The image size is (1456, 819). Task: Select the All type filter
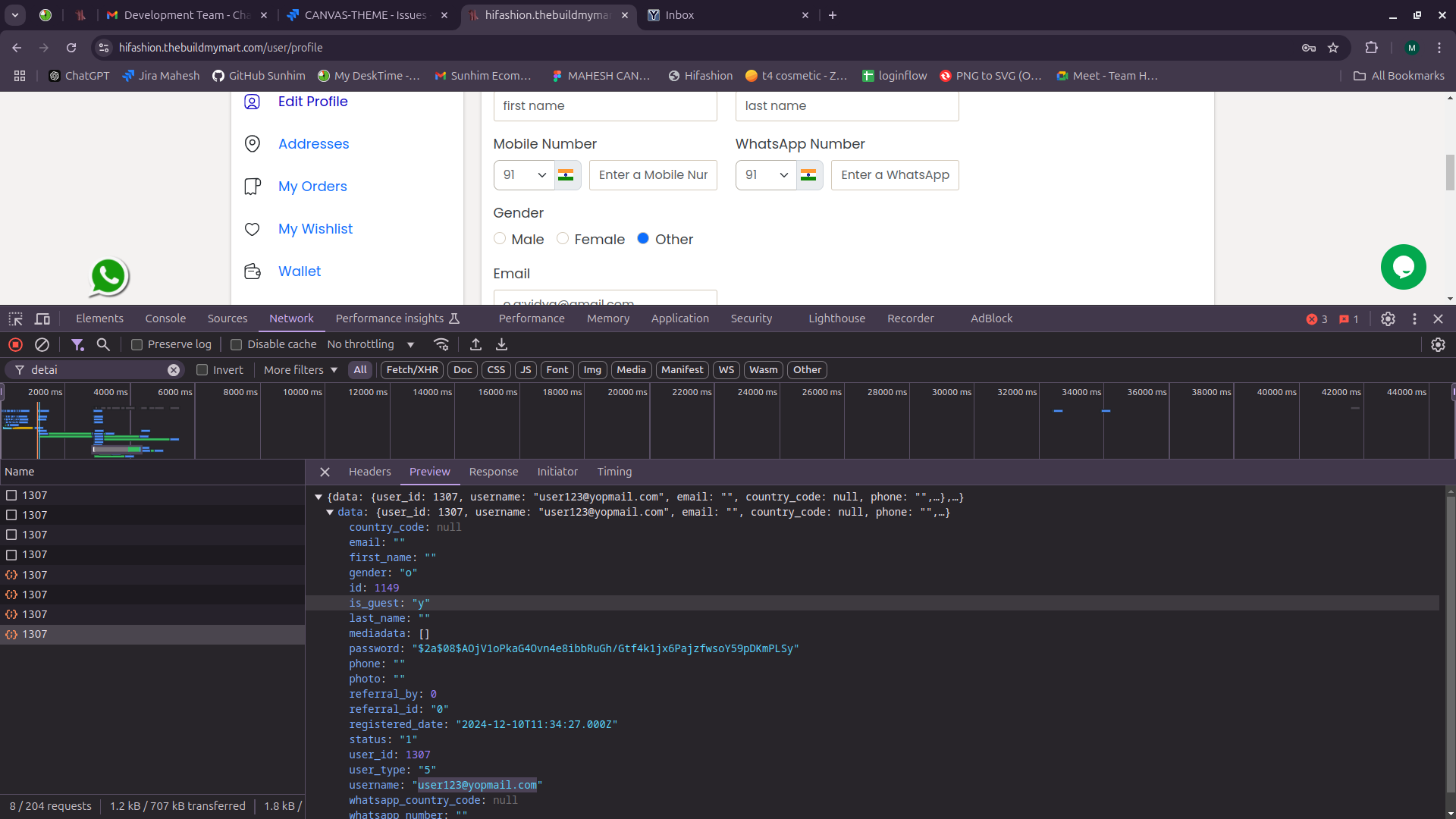coord(360,370)
